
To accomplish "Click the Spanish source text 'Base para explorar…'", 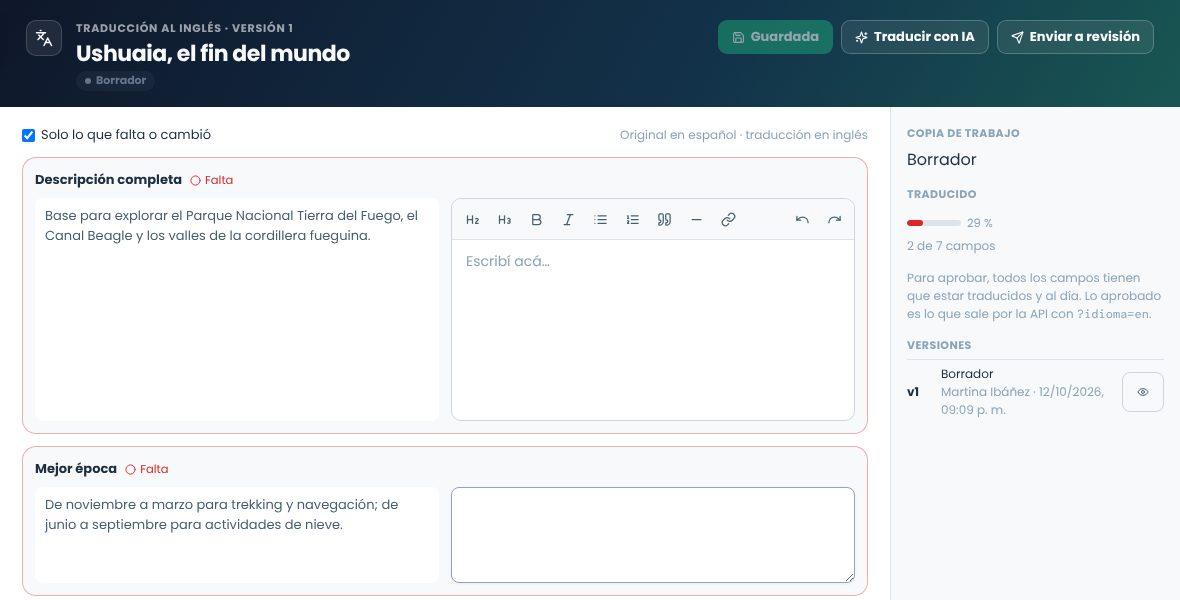I will pyautogui.click(x=231, y=226).
